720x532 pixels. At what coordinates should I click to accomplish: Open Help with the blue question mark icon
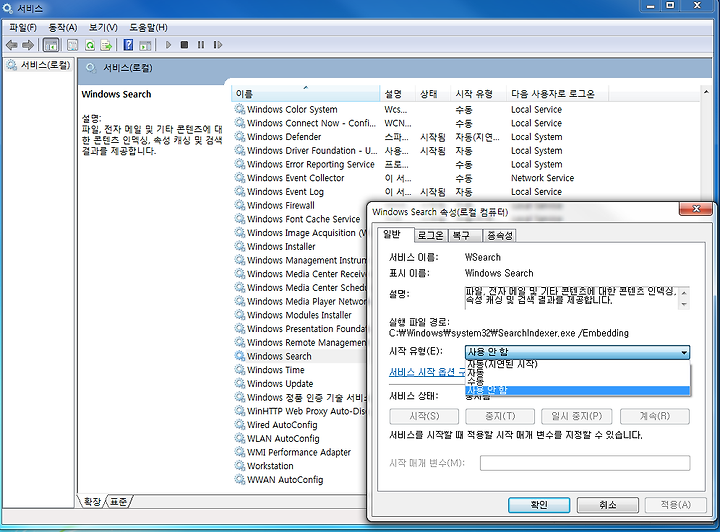[x=129, y=45]
